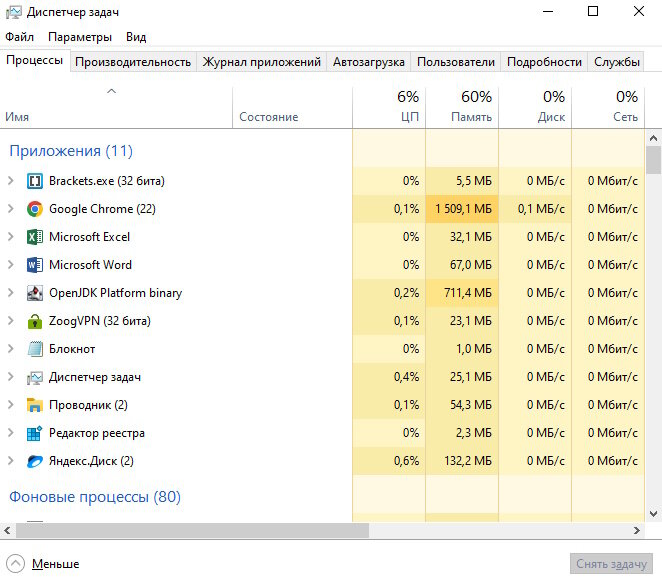This screenshot has height=583, width=662.
Task: Click the Microsoft Excel icon
Action: coord(35,237)
